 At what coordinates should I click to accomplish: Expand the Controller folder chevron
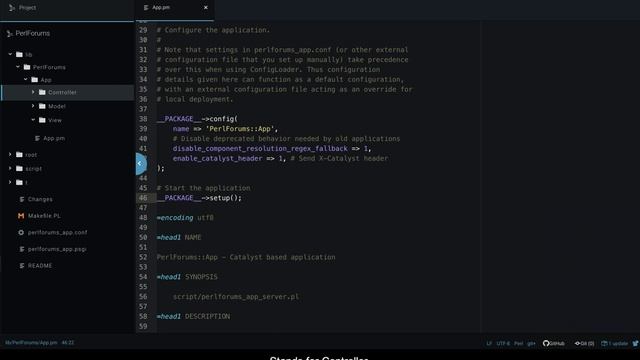click(x=33, y=92)
